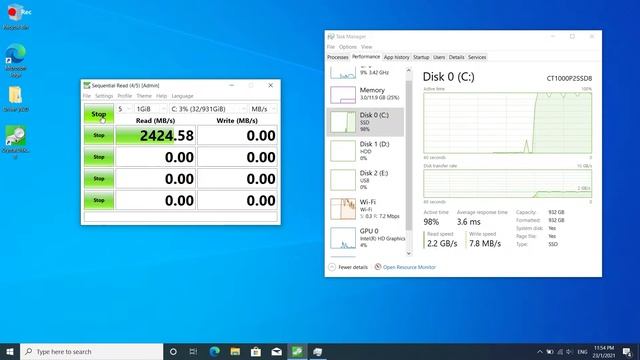Open CrystalDiskMark Theme menu

click(144, 96)
